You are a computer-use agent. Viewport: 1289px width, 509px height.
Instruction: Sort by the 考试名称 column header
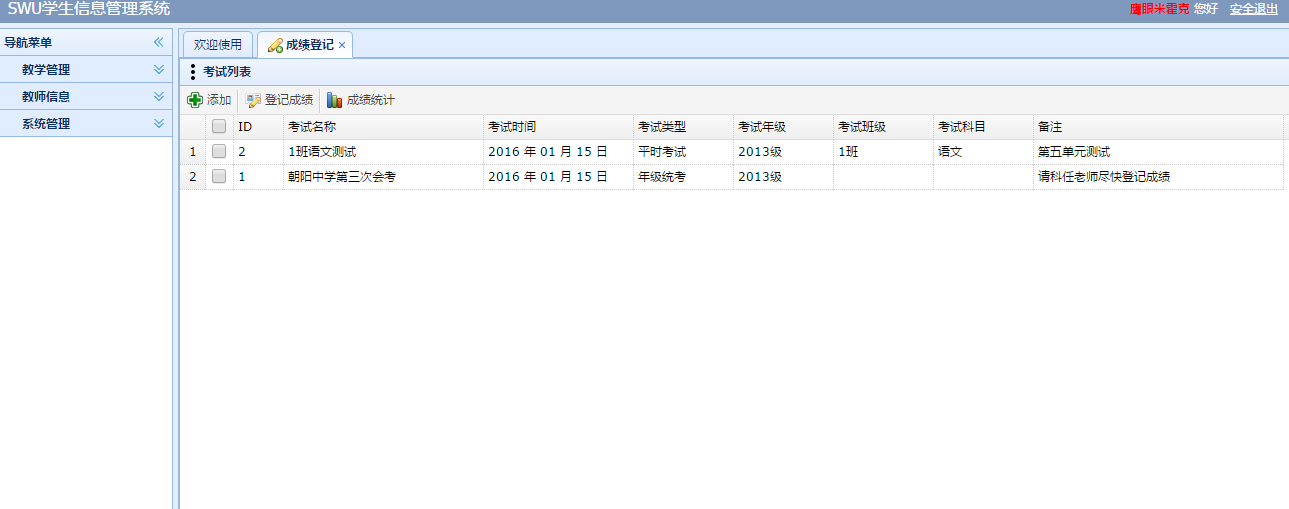click(383, 127)
